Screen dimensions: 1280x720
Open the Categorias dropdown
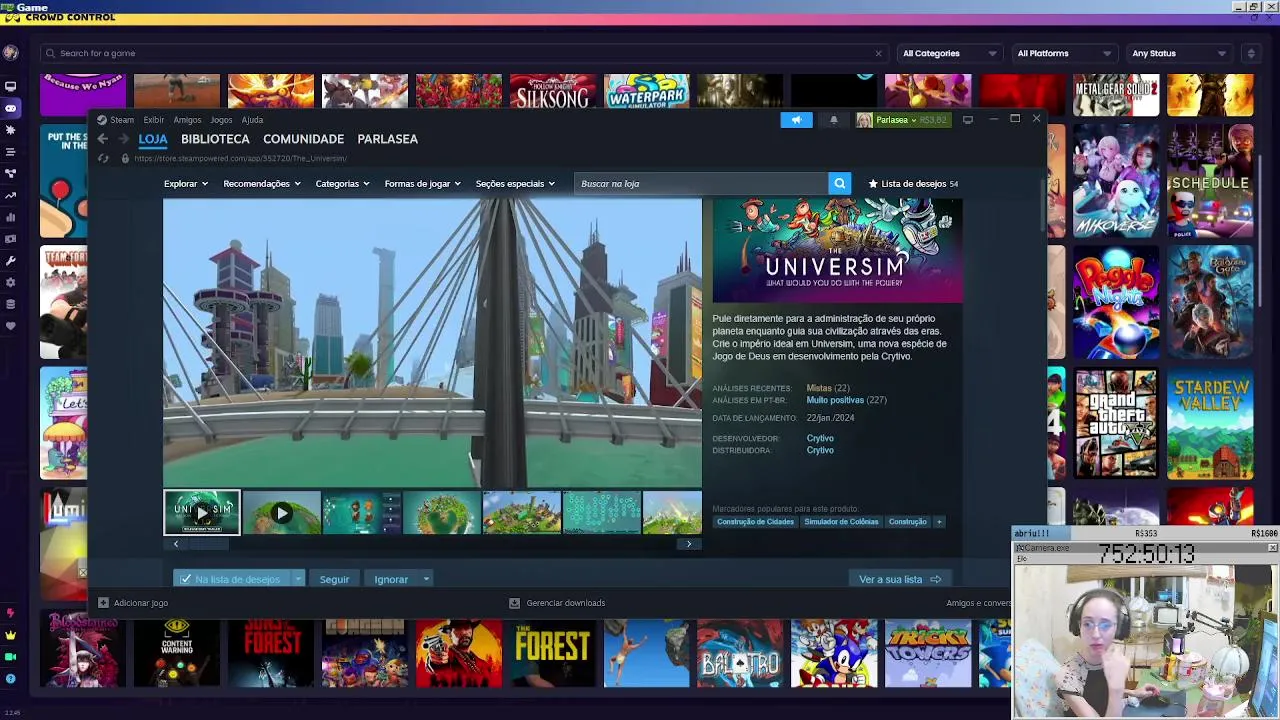[x=342, y=184]
